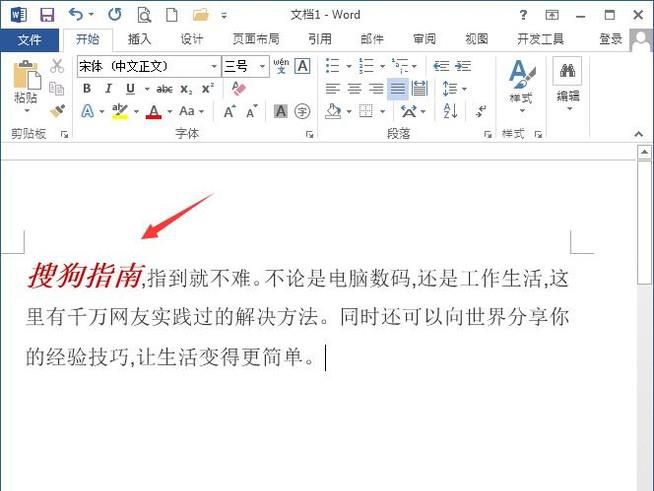Toggle character shading A

280,111
